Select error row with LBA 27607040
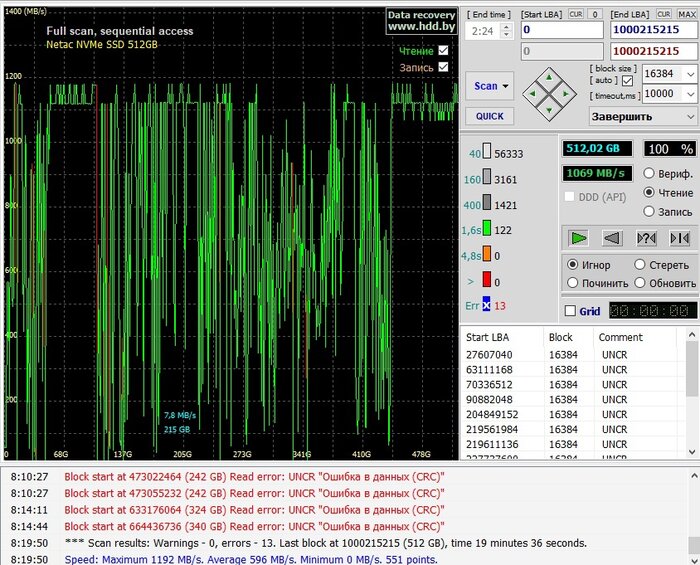The image size is (700, 565). (x=573, y=355)
